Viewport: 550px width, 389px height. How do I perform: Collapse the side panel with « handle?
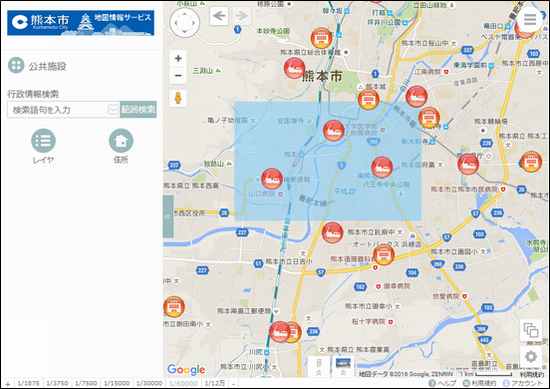168,216
